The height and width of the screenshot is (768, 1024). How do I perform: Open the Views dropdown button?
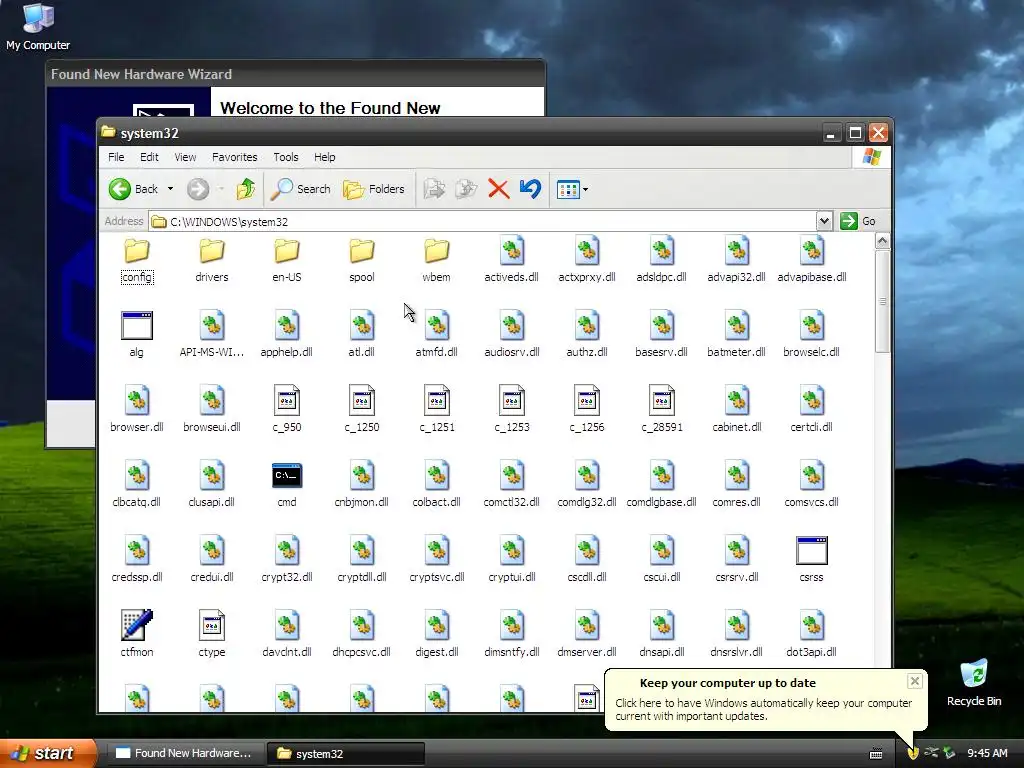pos(572,189)
